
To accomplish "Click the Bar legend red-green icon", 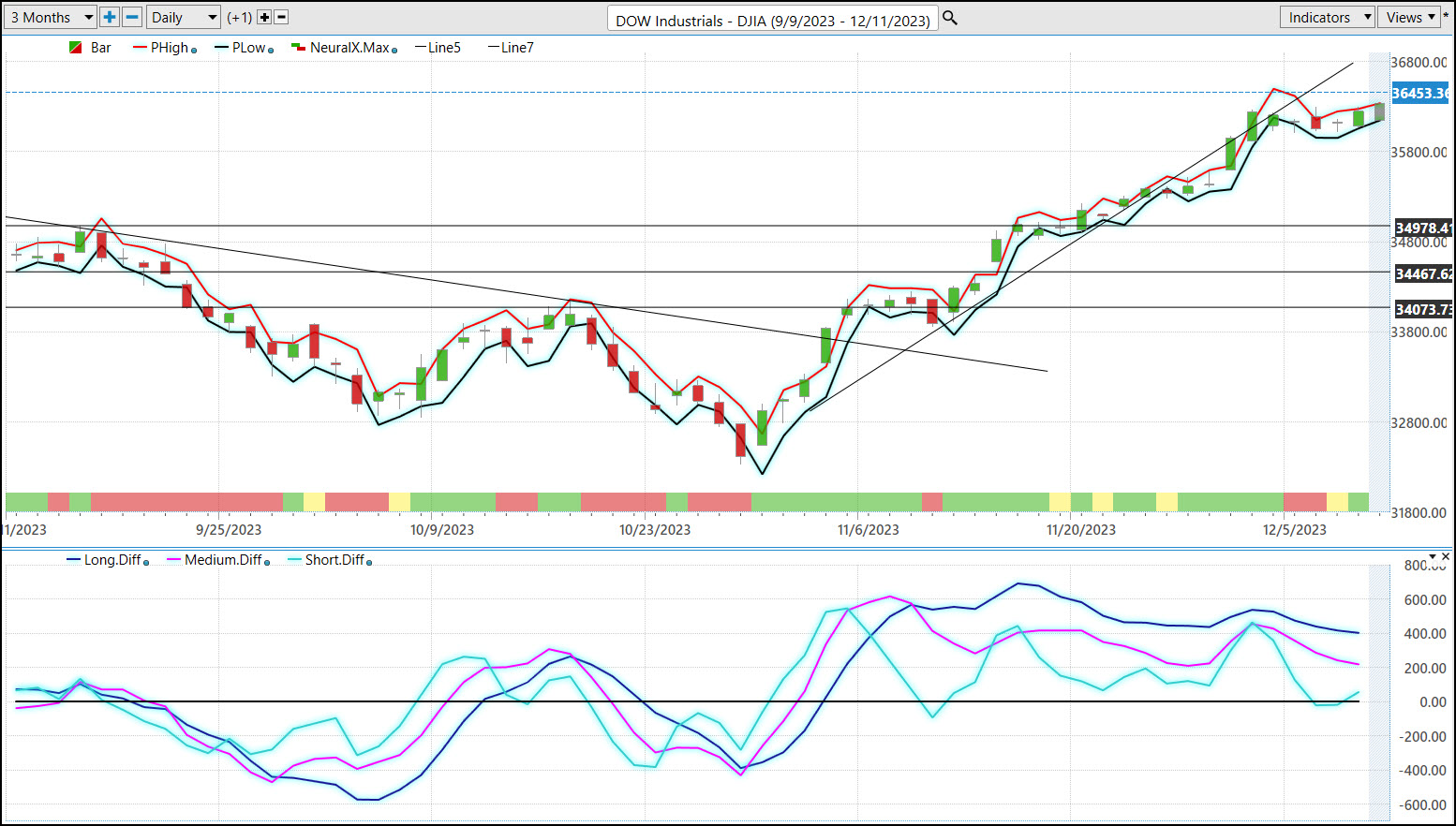I will [x=75, y=48].
